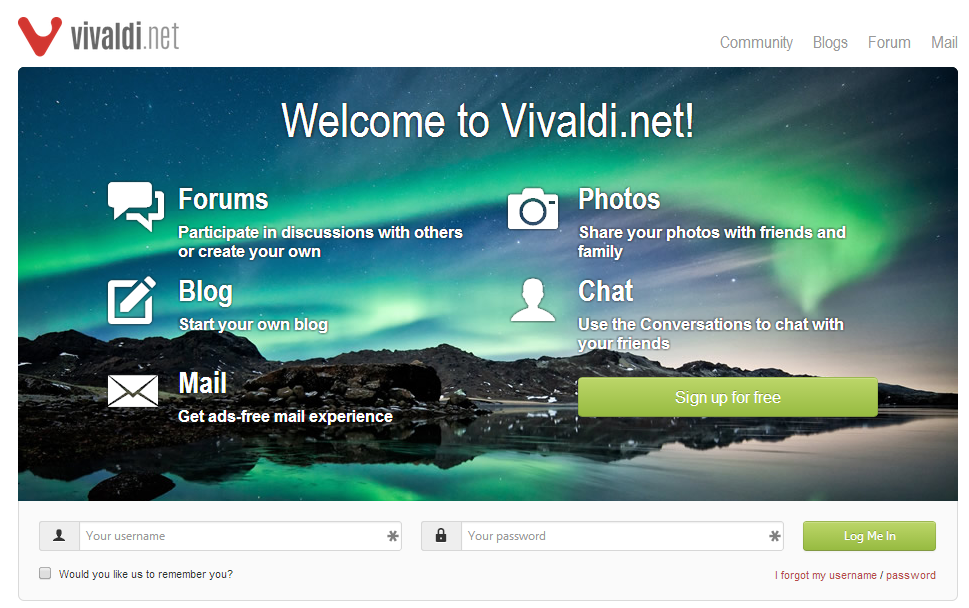
Task: Click the Forums speech bubbles icon
Action: pos(136,206)
